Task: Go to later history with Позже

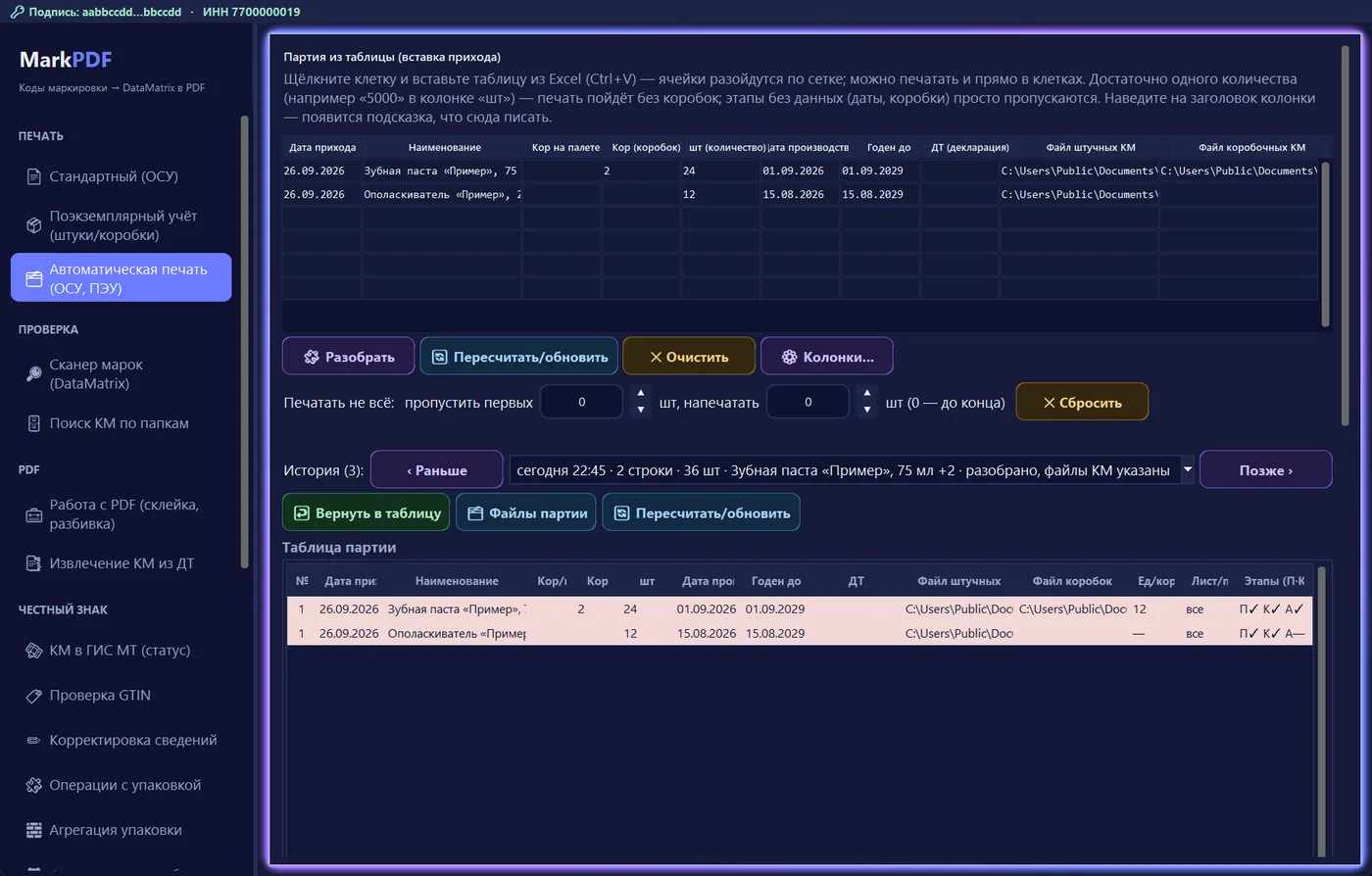Action: click(x=1265, y=469)
